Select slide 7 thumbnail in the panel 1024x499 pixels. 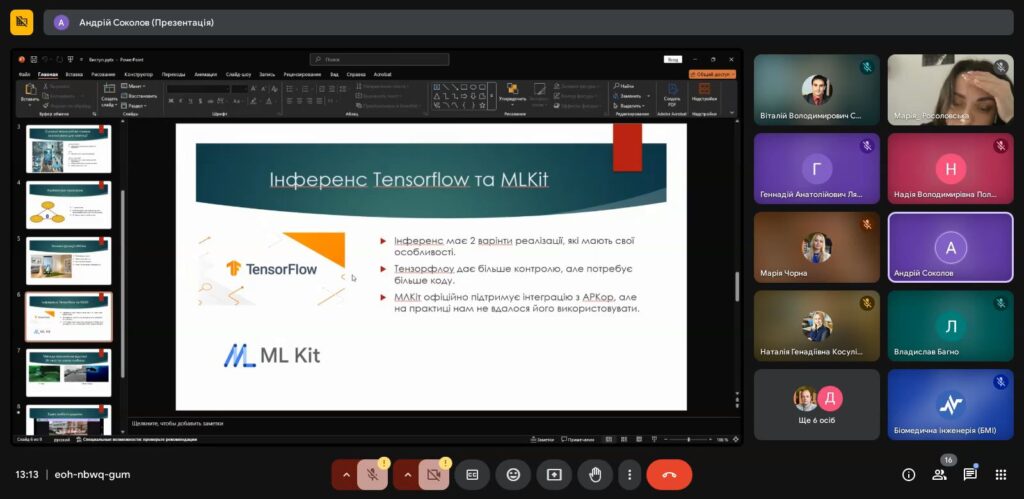pyautogui.click(x=69, y=372)
